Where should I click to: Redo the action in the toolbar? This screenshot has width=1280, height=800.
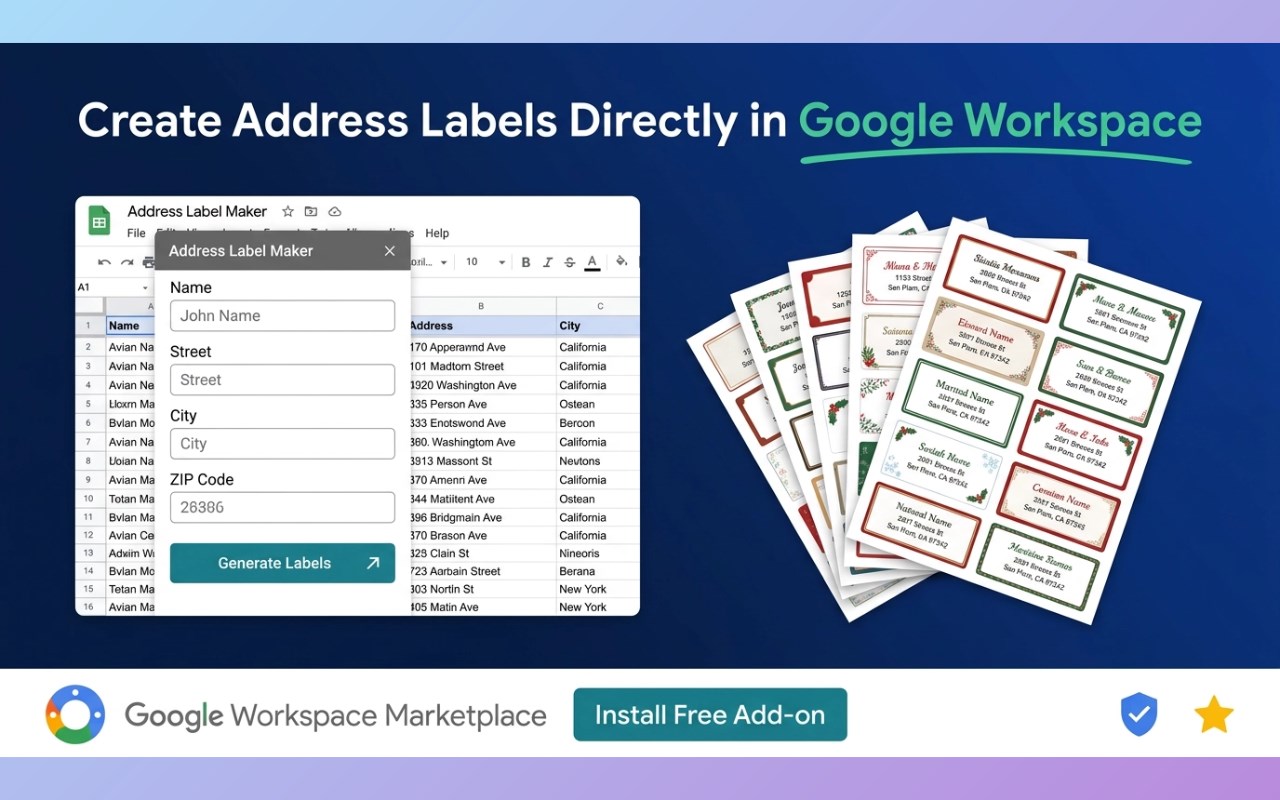[127, 262]
